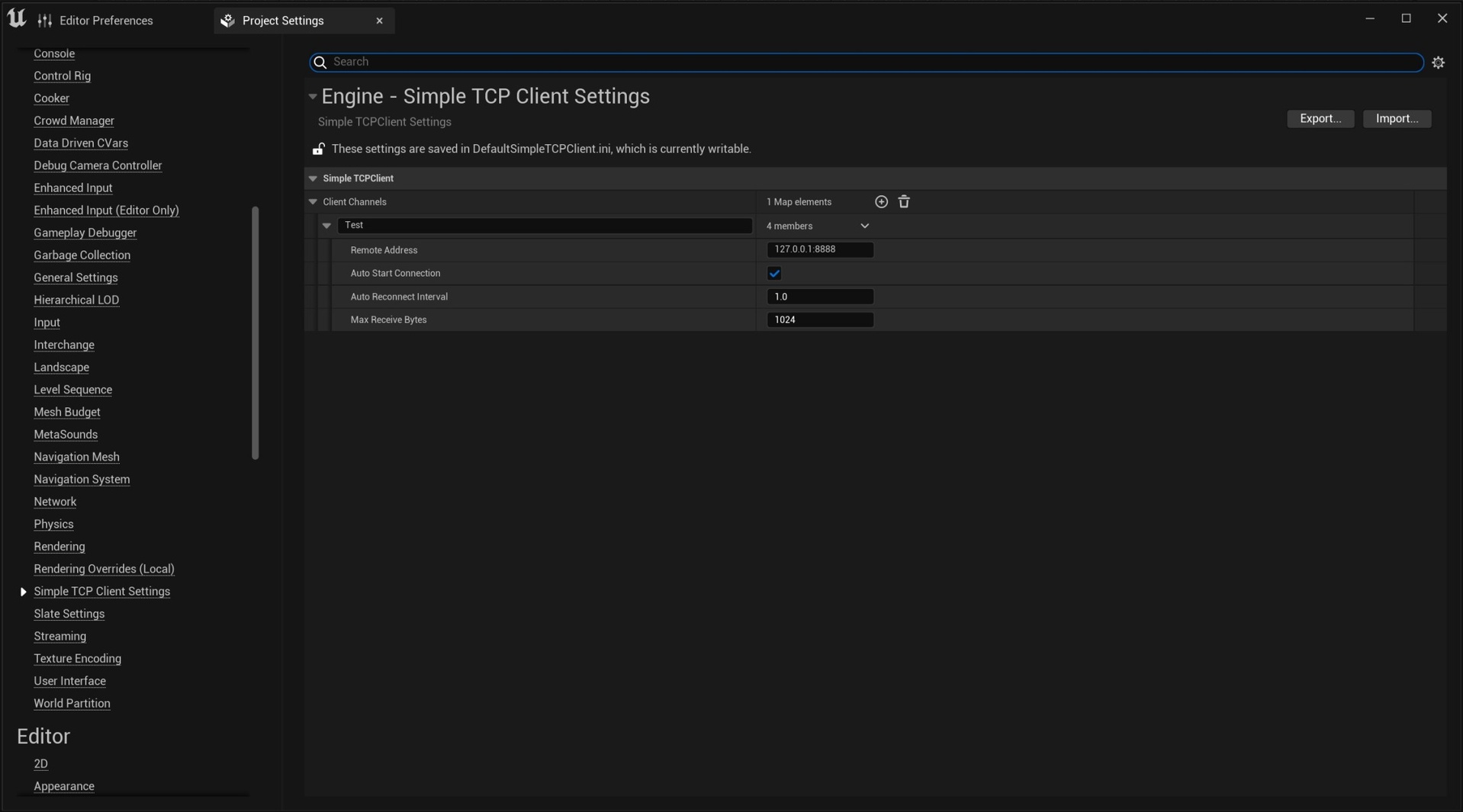
Task: Open Mesh Budget settings
Action: (67, 412)
